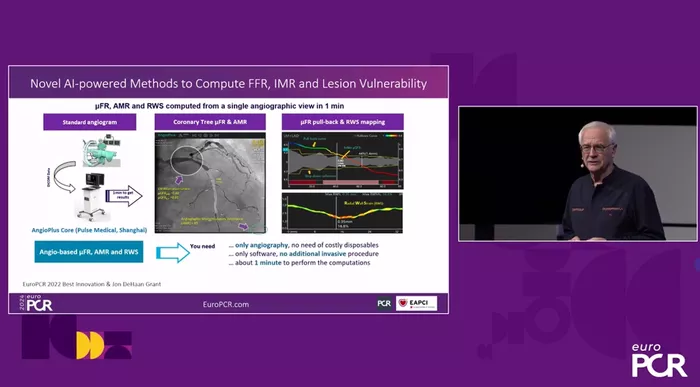
Task: Click the 'Angio-based µFR, AMR and RWS' box
Action: point(89,252)
